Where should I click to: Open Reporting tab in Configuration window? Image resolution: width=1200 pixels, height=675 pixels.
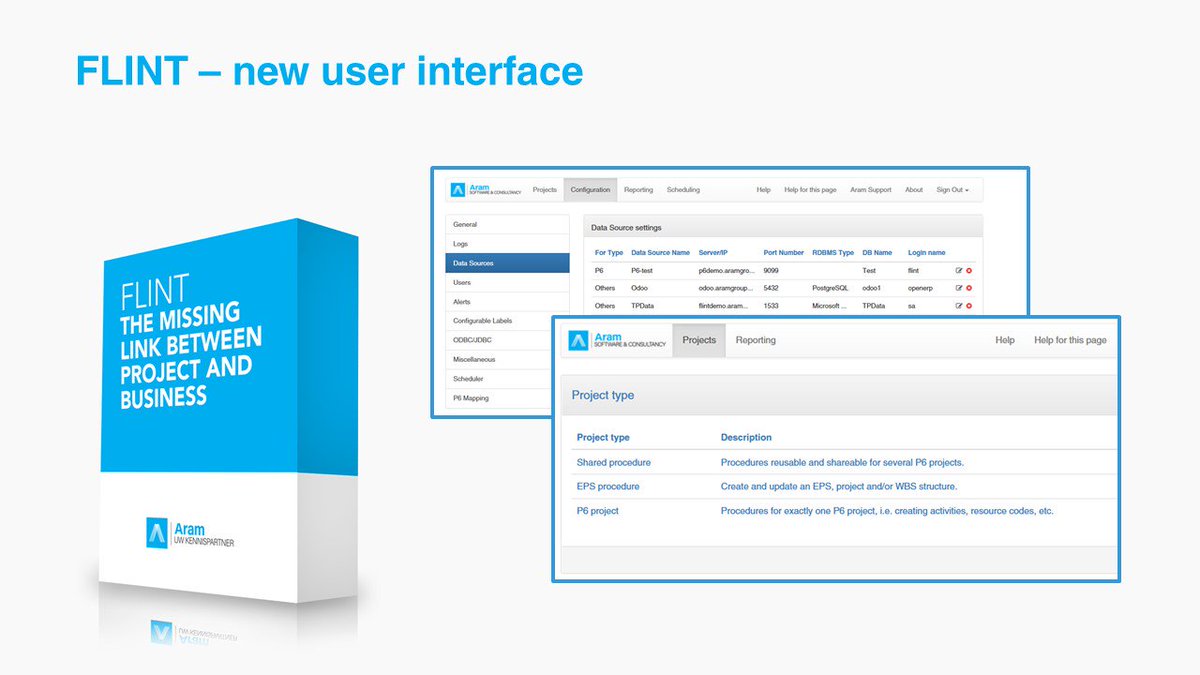(638, 190)
